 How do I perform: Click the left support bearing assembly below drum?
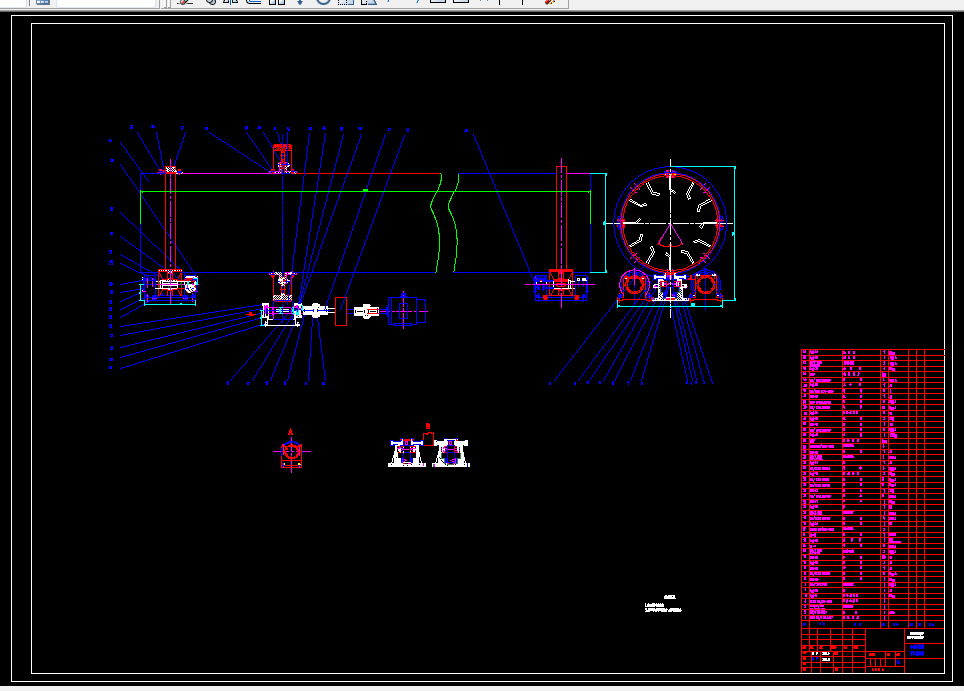coord(170,286)
